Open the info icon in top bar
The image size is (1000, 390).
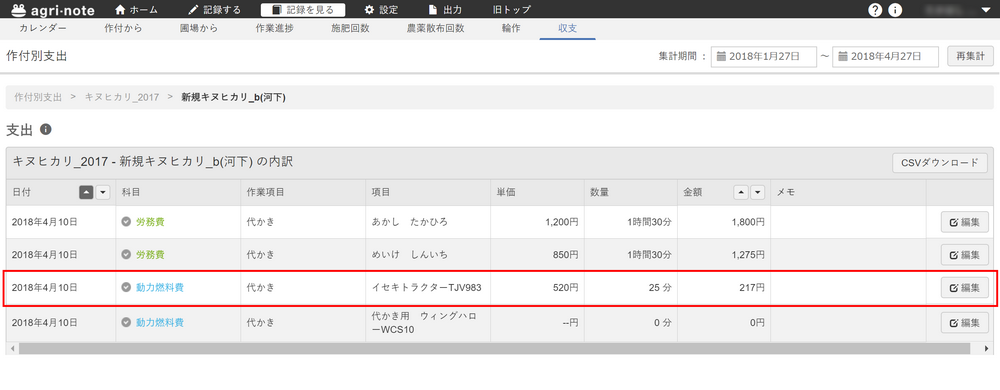tap(895, 10)
